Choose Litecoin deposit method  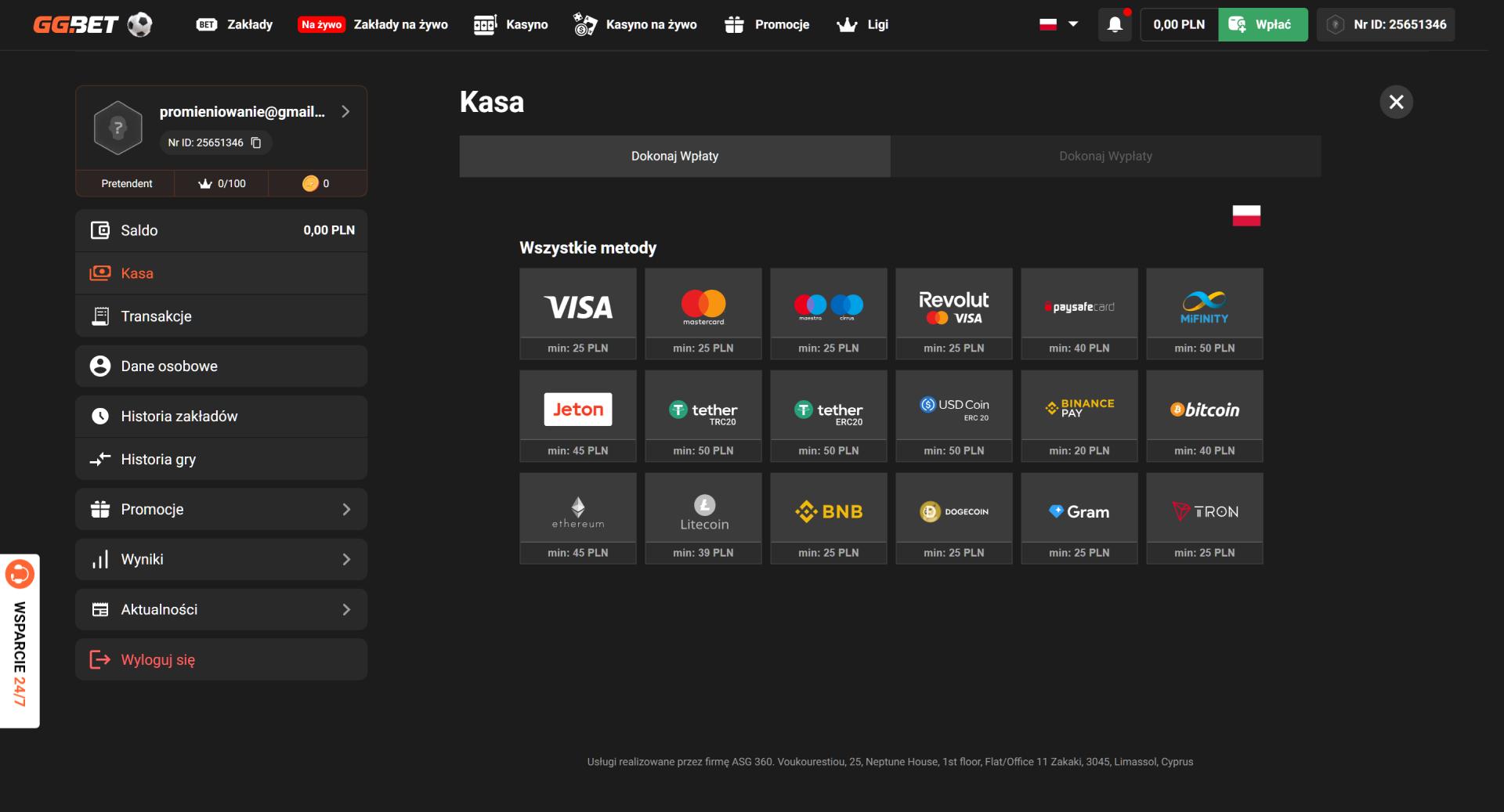[703, 518]
